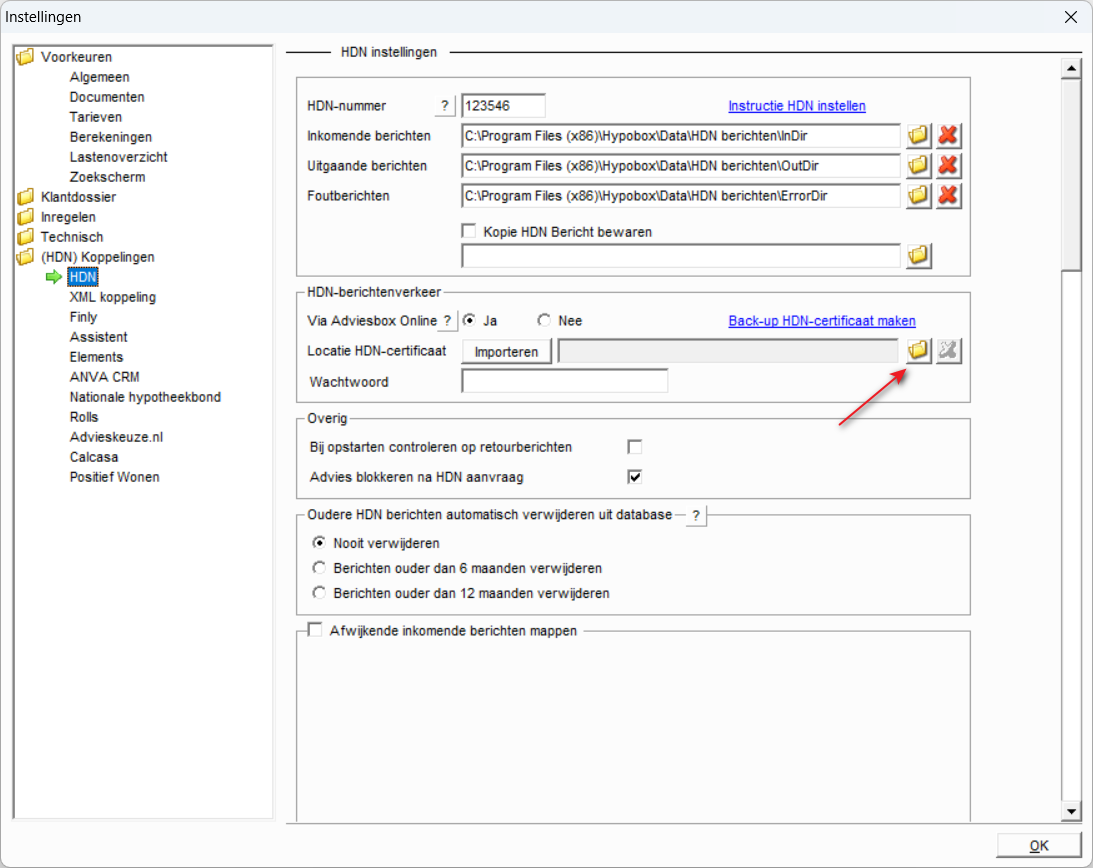This screenshot has height=868, width=1093.
Task: Focus the kopie HDN bericht path field
Action: tap(681, 256)
